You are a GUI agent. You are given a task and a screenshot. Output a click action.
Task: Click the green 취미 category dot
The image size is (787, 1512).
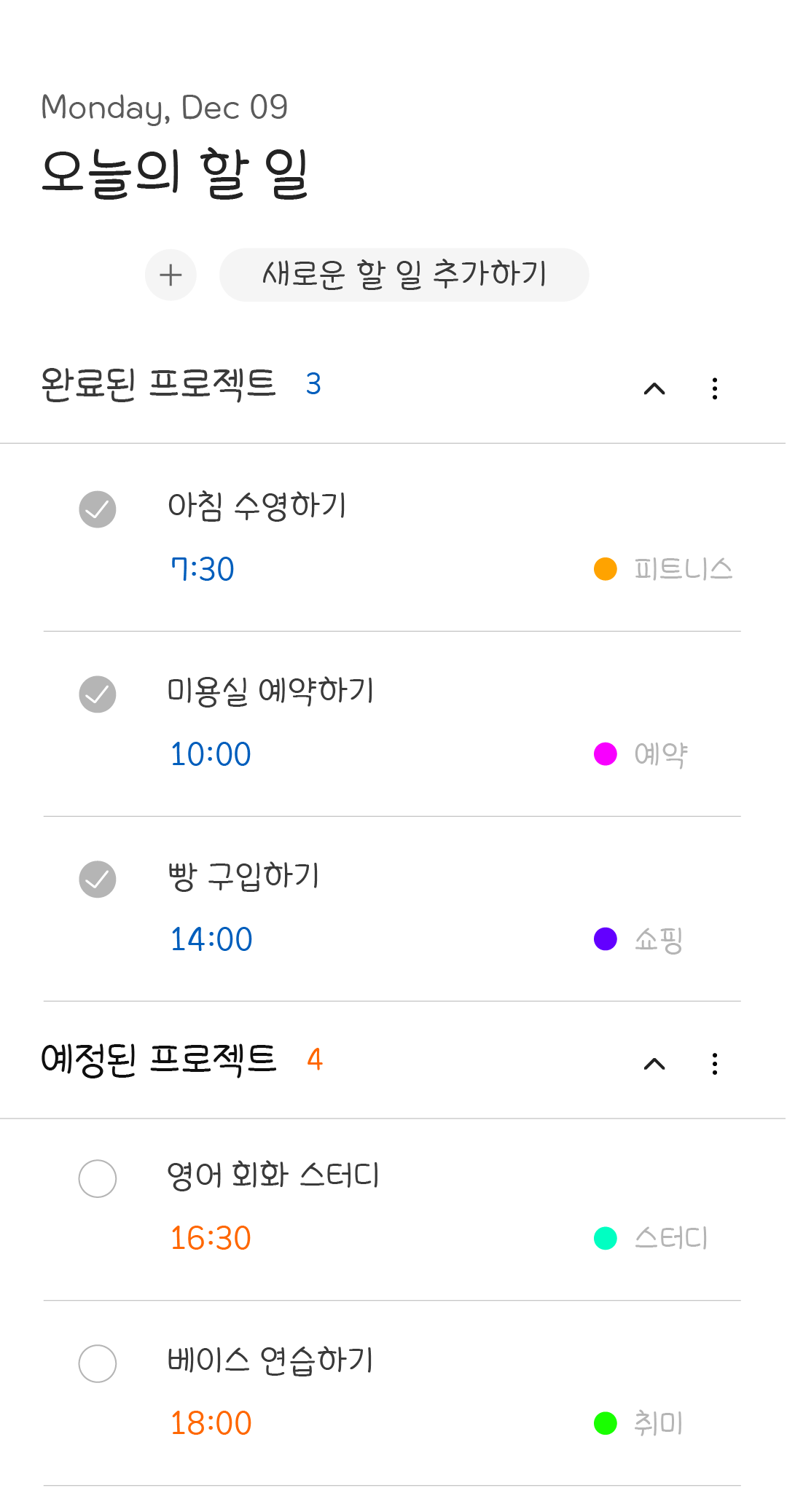(606, 1423)
